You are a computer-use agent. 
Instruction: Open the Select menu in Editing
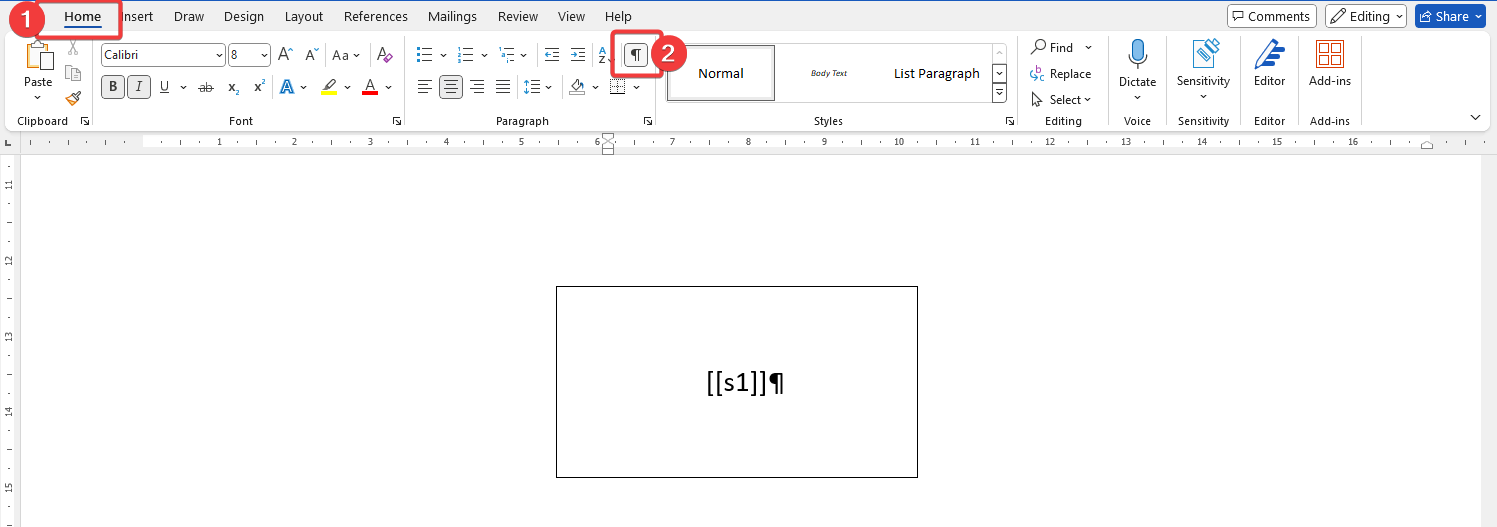(1061, 100)
